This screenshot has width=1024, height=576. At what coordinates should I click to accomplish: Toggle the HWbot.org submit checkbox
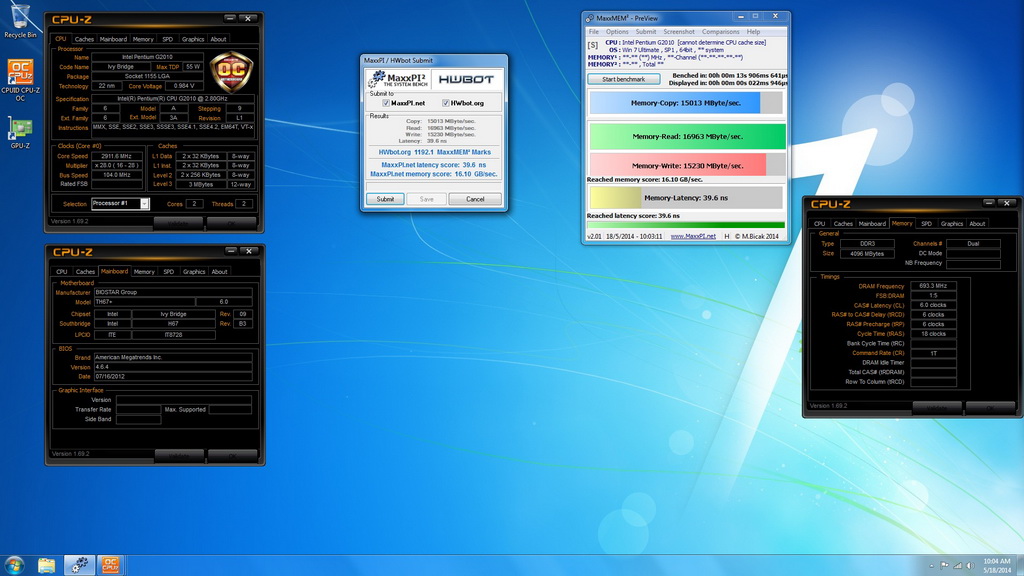(445, 103)
